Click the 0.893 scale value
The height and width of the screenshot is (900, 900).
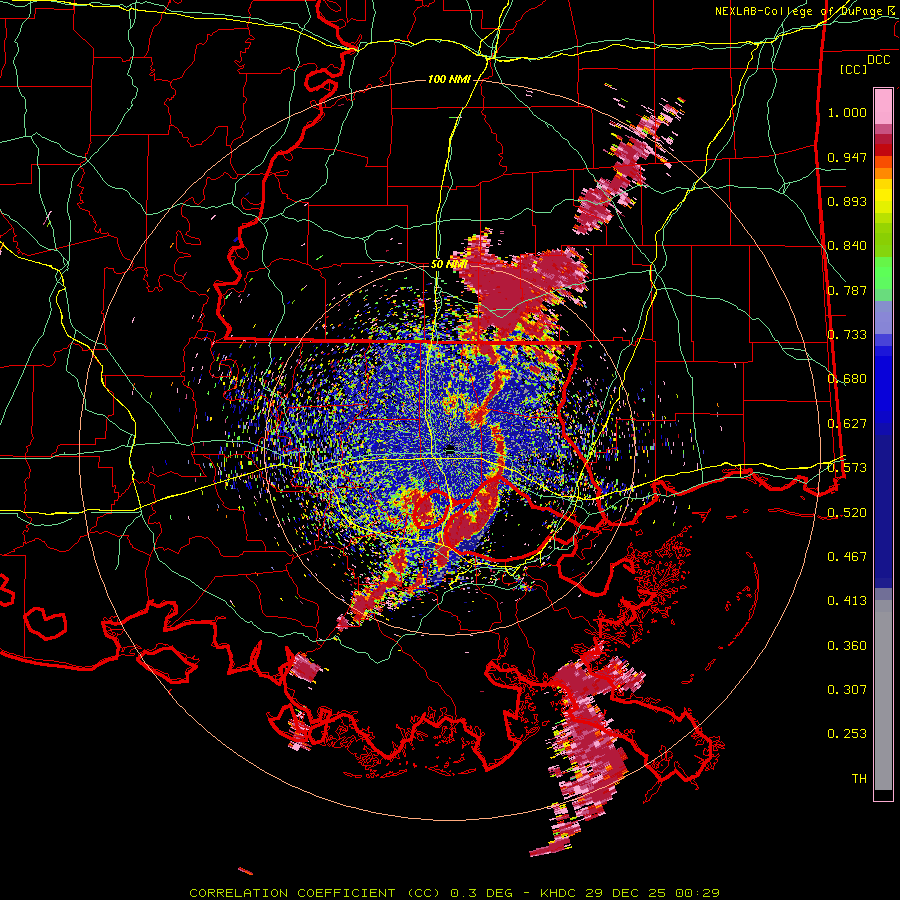coord(847,201)
